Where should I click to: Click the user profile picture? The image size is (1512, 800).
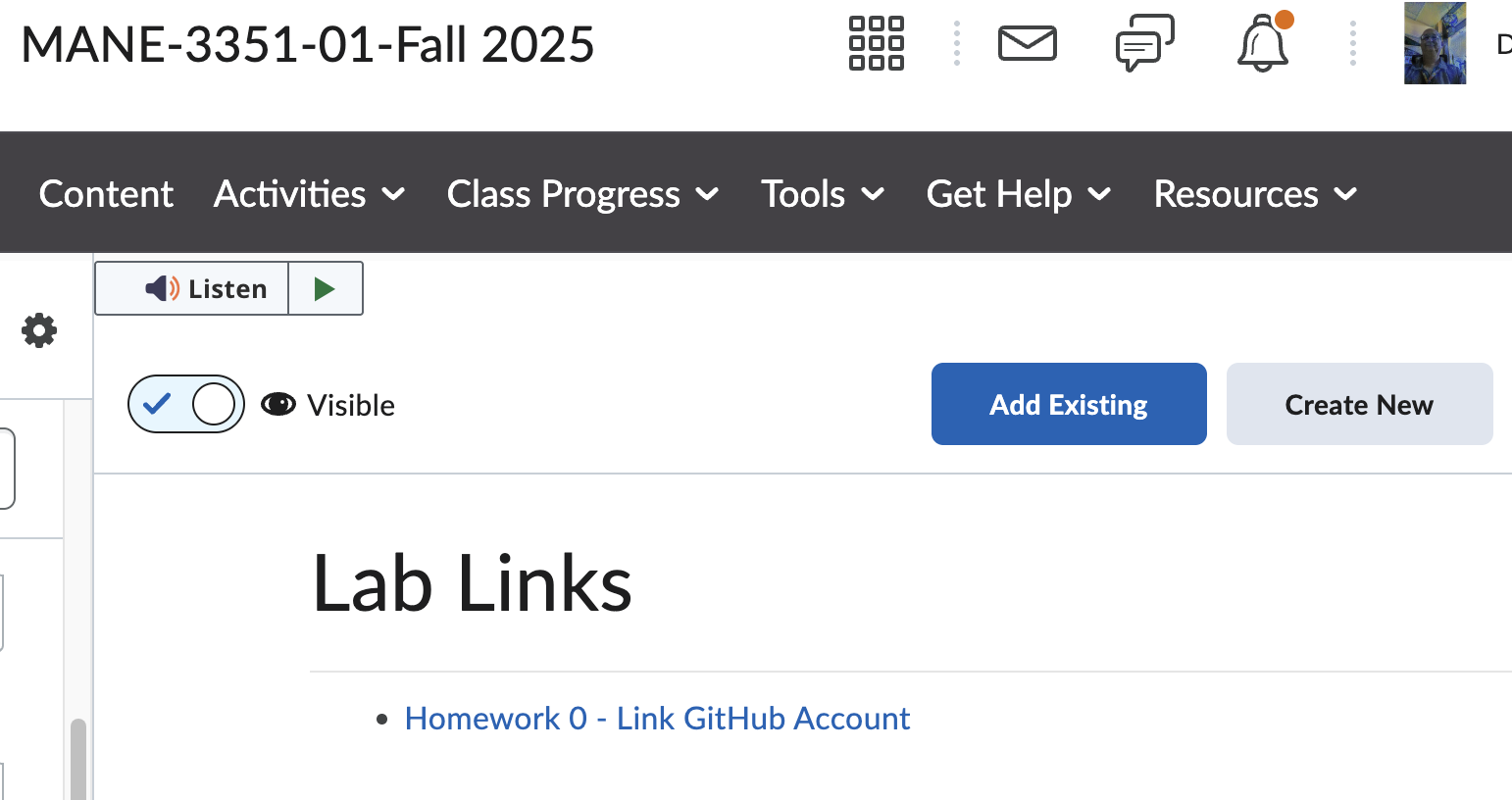(1435, 44)
